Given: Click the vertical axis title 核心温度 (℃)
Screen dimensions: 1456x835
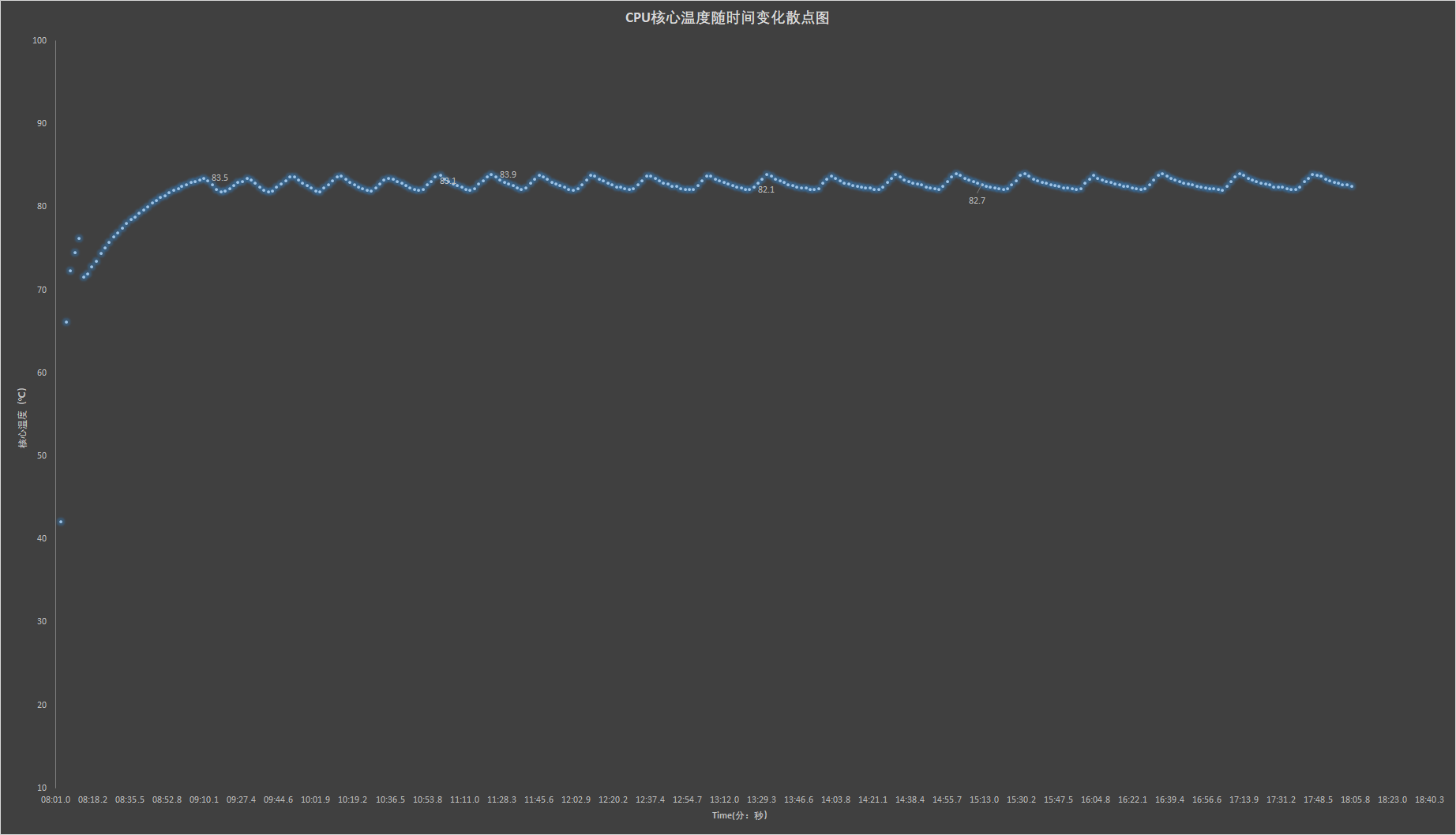Looking at the screenshot, I should (23, 418).
